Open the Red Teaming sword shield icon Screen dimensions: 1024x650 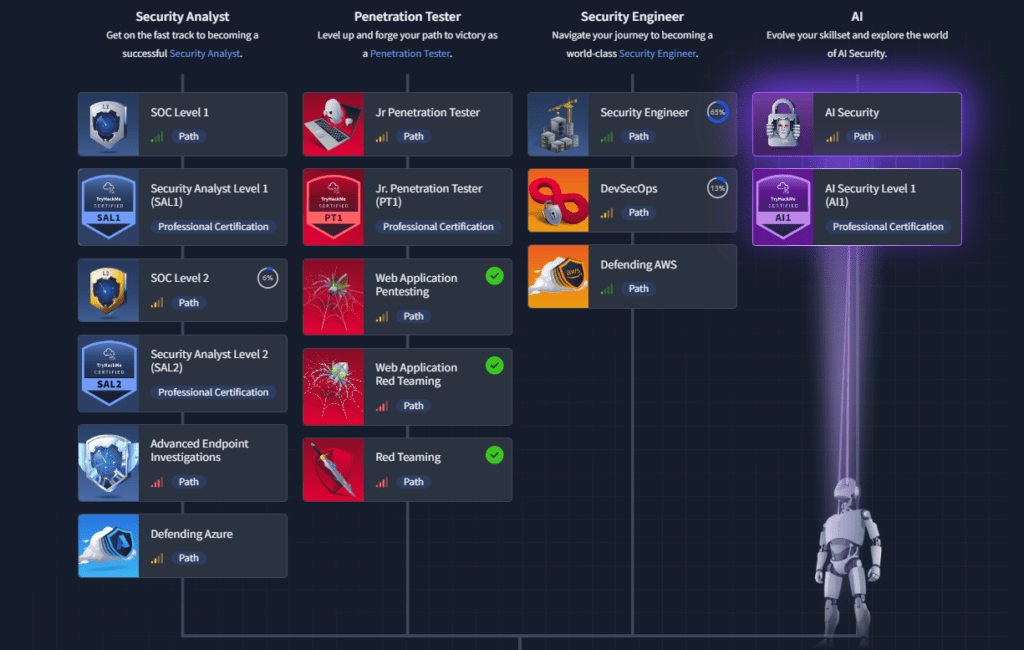[333, 469]
